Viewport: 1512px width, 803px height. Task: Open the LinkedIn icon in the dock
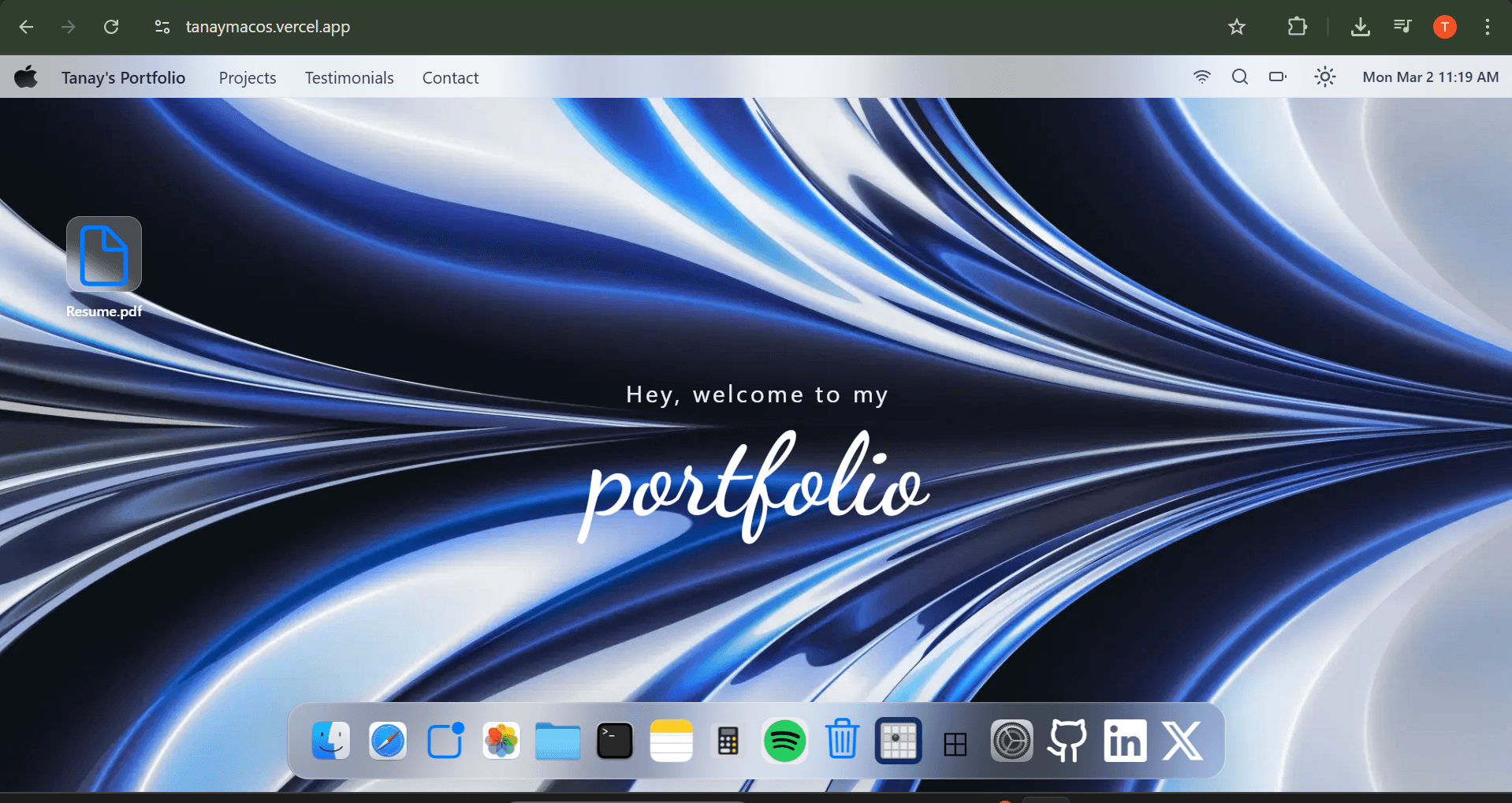(1124, 740)
